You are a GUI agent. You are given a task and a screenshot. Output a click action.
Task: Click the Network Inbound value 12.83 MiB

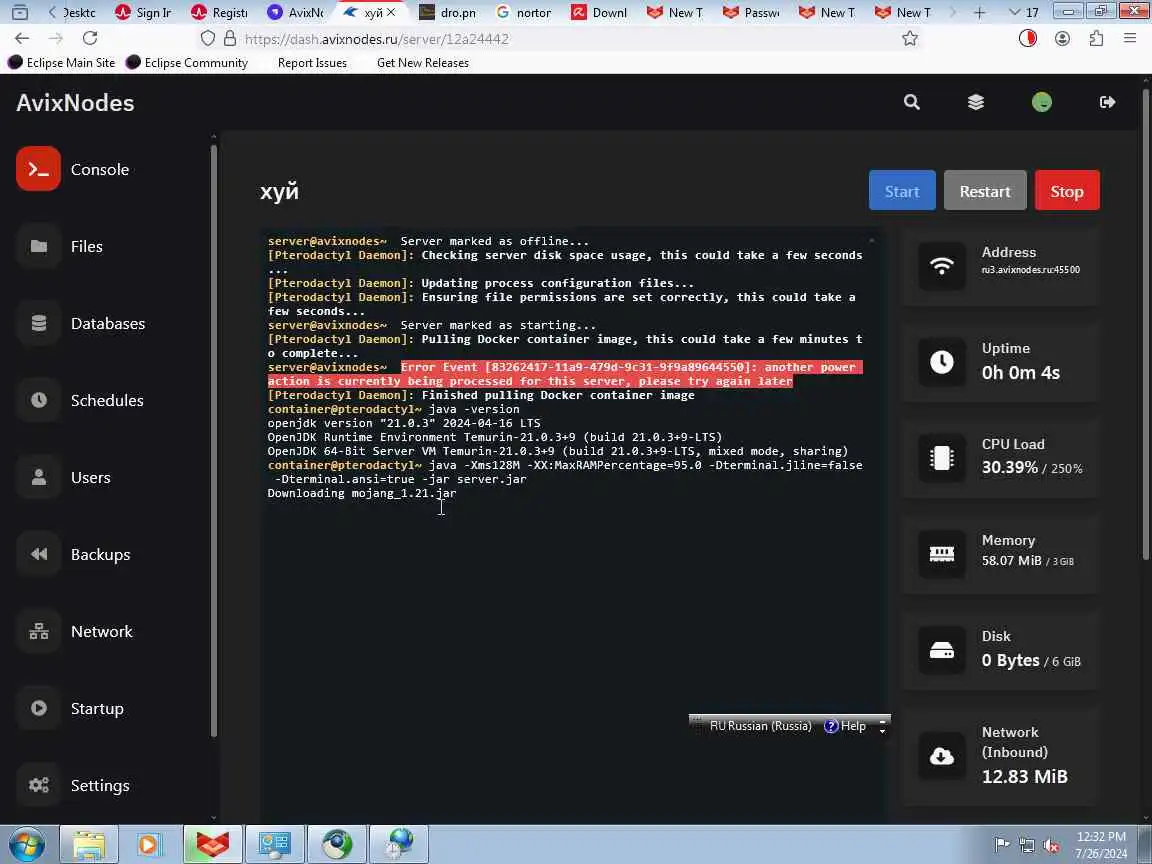click(x=1024, y=777)
